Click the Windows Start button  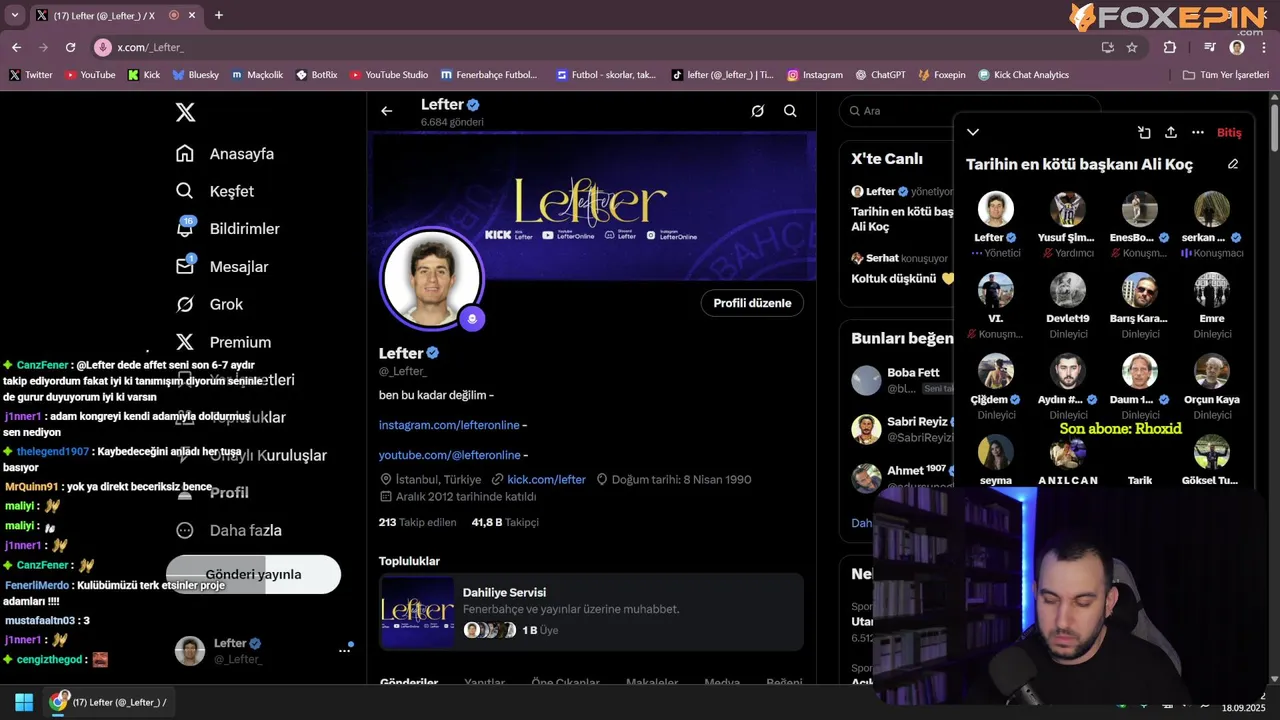[x=24, y=702]
